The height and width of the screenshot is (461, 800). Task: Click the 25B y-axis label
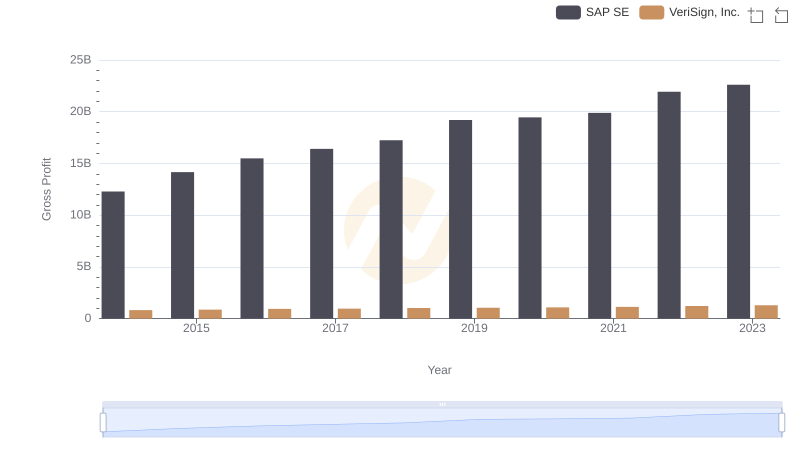click(81, 60)
